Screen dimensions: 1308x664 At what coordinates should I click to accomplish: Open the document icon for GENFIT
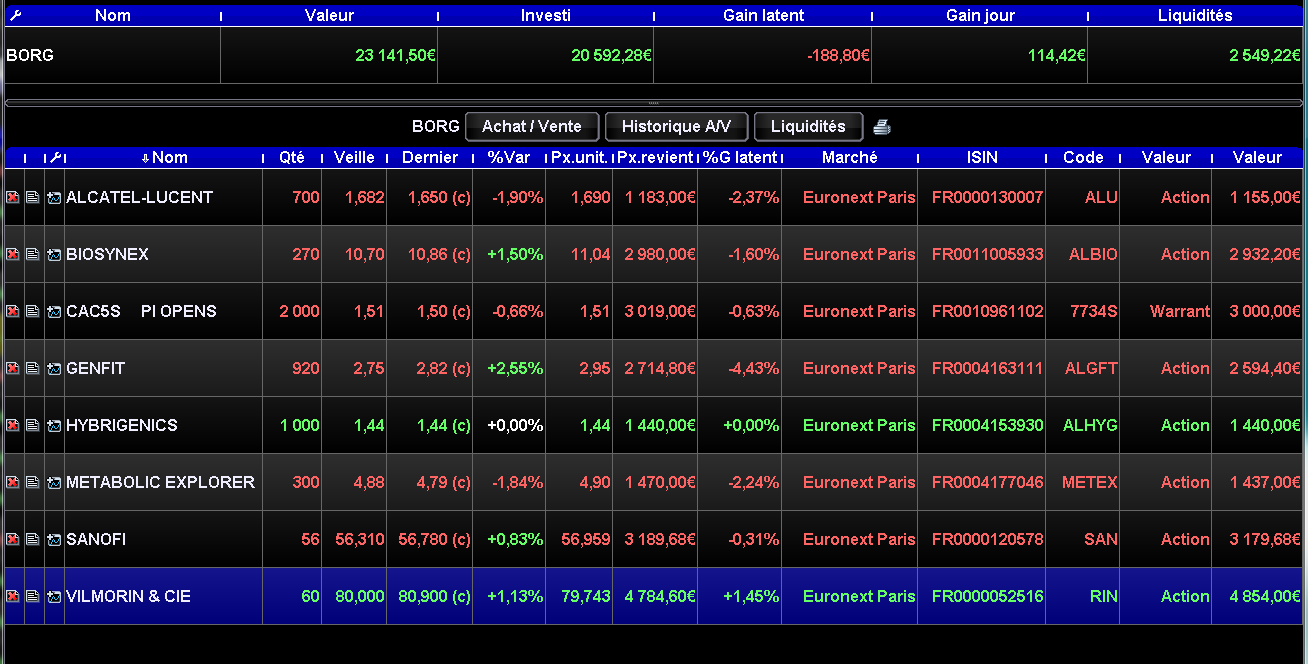click(32, 369)
